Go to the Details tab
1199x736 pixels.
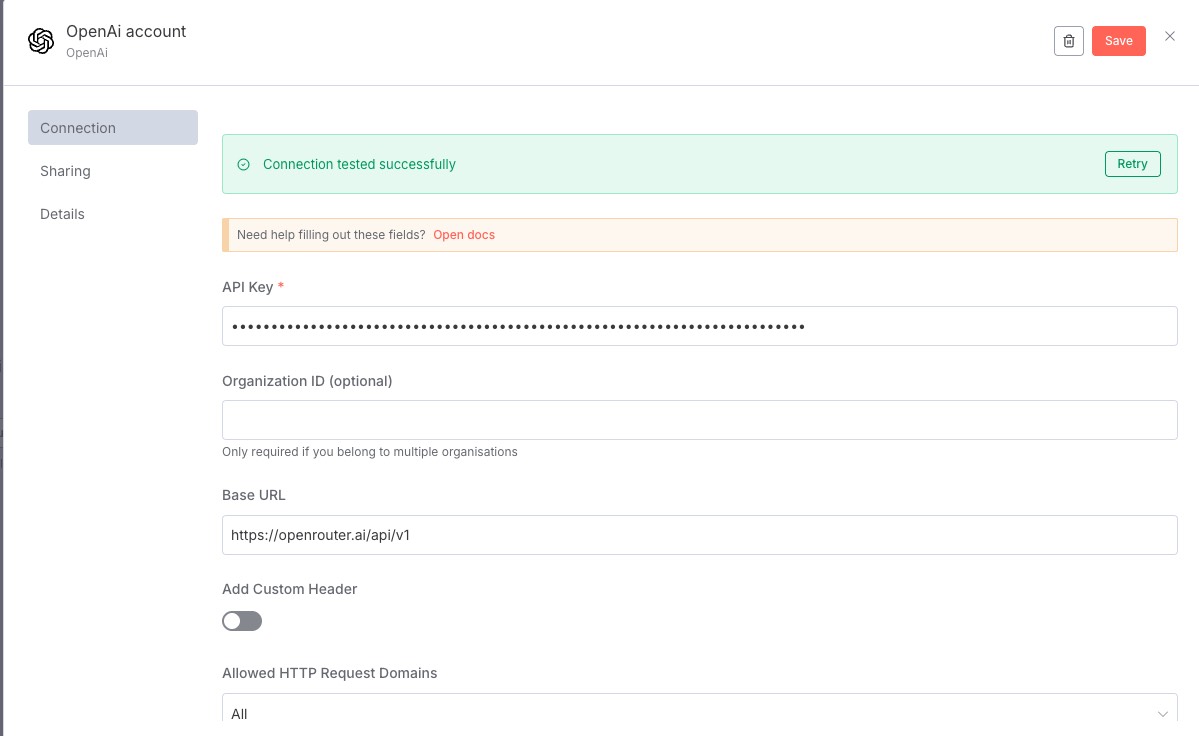tap(62, 214)
